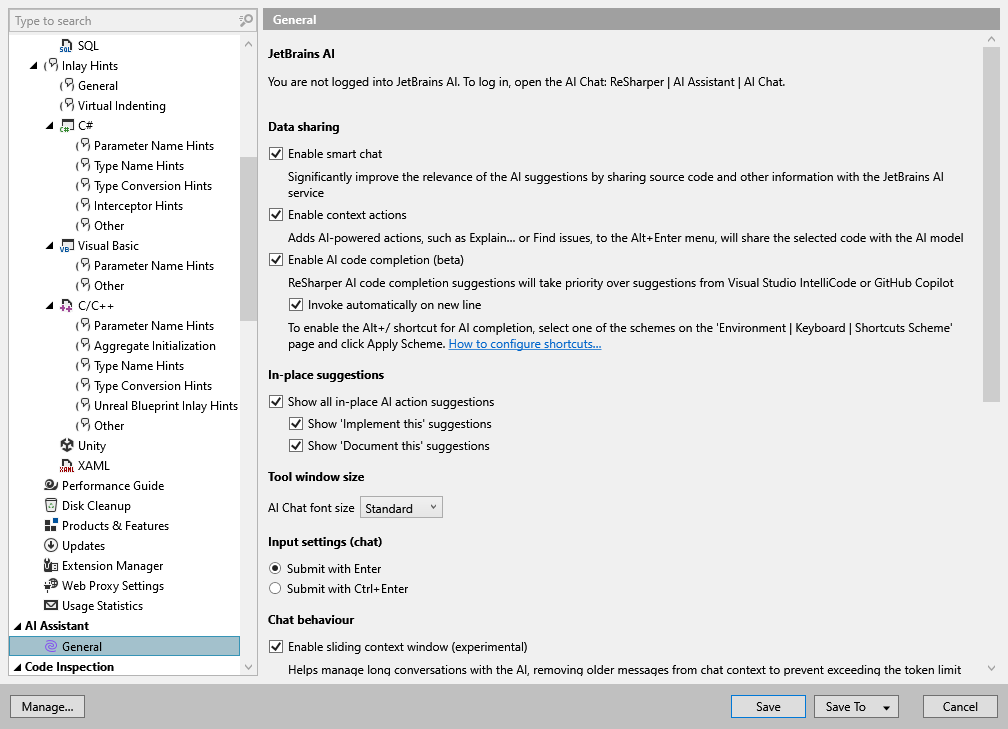This screenshot has height=729, width=1008.
Task: Switch to the Code Inspection section
Action: [x=71, y=666]
